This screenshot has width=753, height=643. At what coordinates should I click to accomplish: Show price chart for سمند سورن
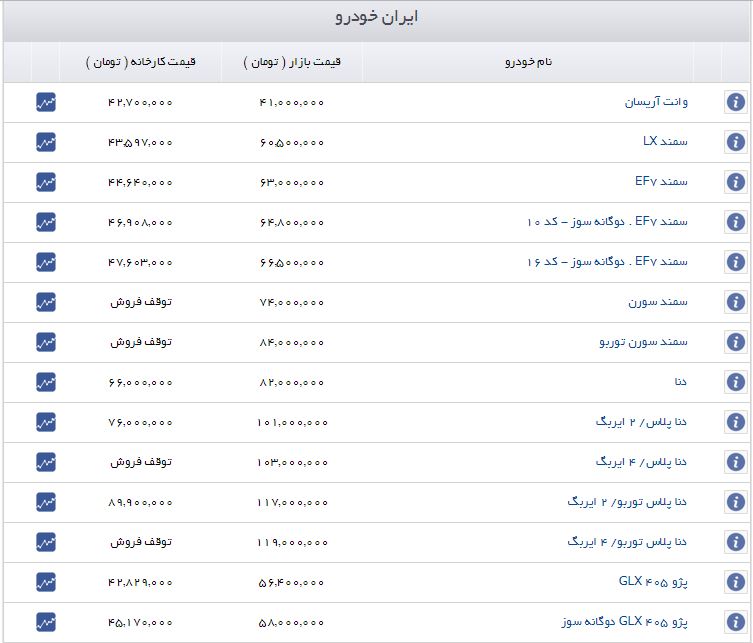(46, 302)
